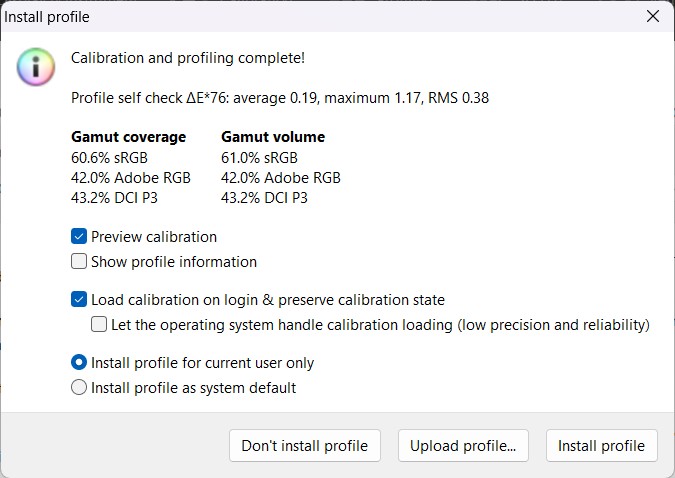Select the Profile self check ΔE*76 line
Screen dimensions: 675x478
tap(280, 98)
